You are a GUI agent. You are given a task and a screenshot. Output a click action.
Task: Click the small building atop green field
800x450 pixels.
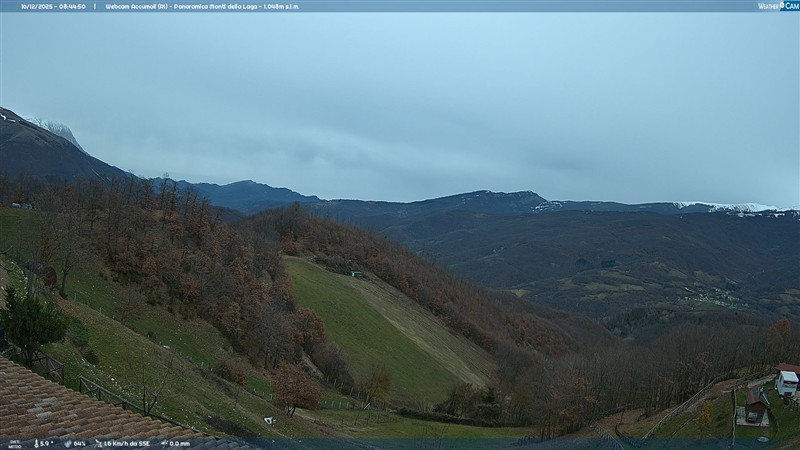pos(357,273)
